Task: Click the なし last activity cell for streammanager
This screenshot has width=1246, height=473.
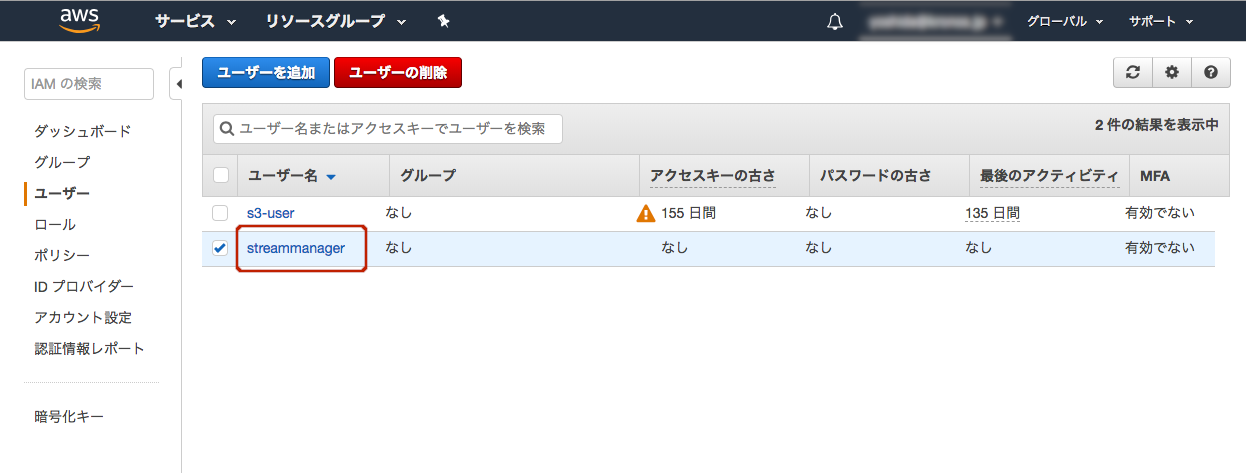Action: point(979,248)
